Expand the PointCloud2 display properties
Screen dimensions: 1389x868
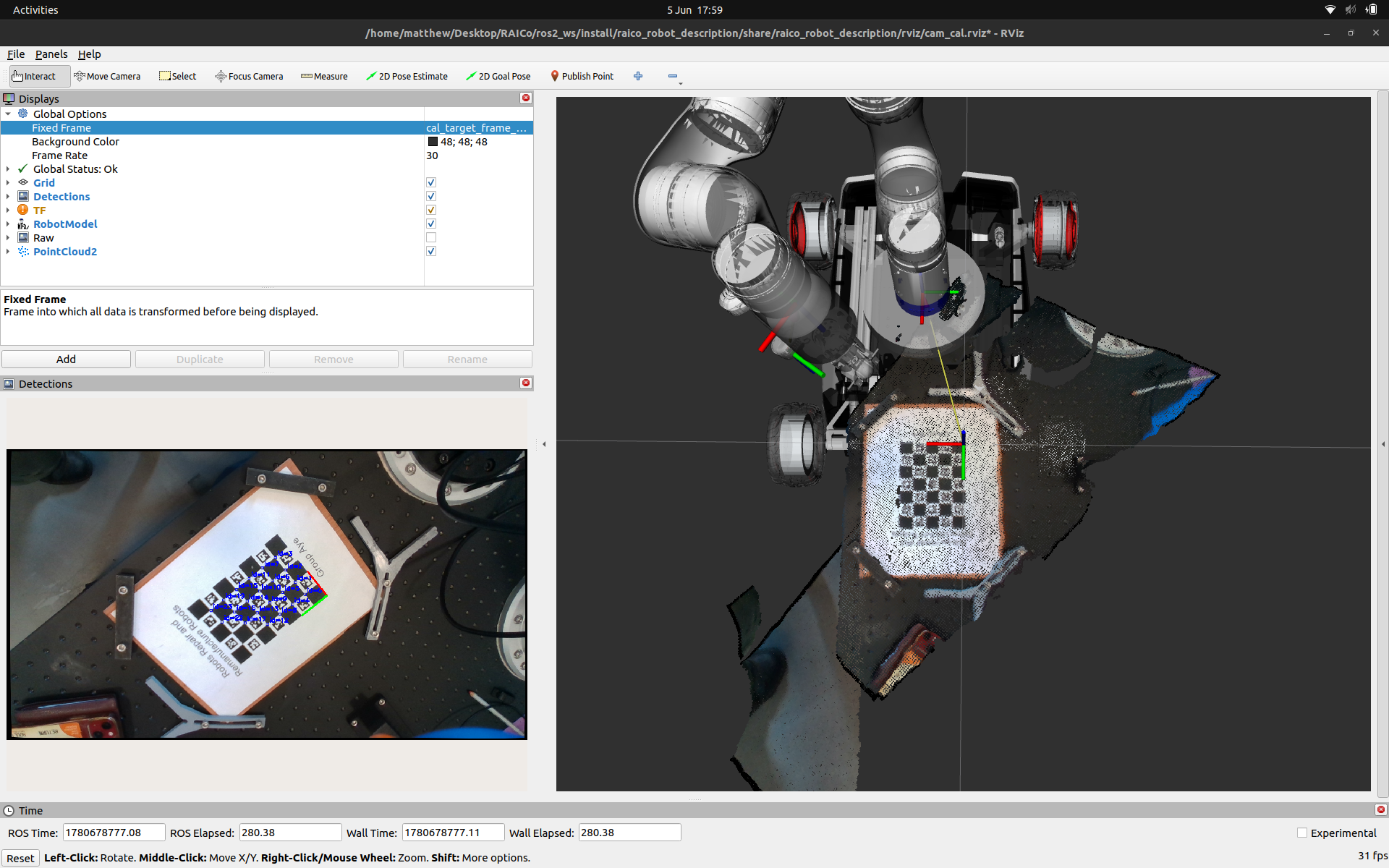point(8,251)
